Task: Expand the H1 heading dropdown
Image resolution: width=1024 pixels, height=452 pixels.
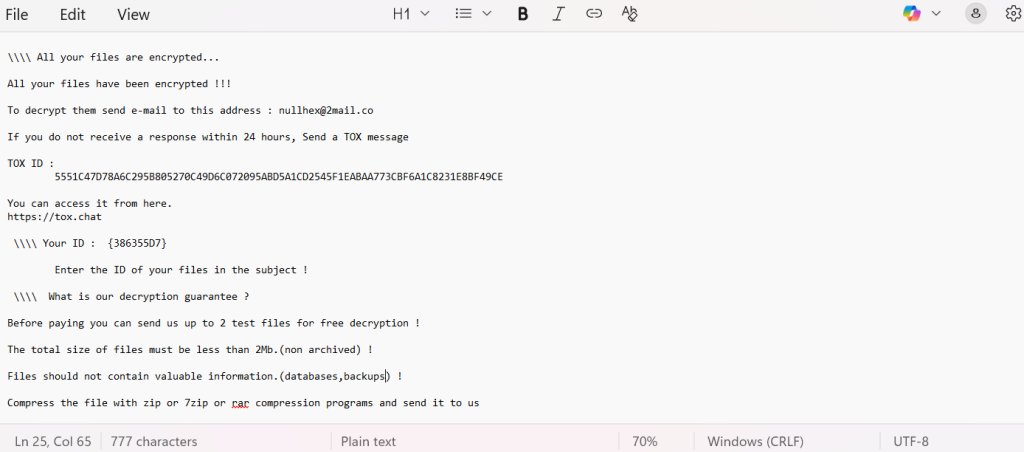Action: [x=411, y=14]
